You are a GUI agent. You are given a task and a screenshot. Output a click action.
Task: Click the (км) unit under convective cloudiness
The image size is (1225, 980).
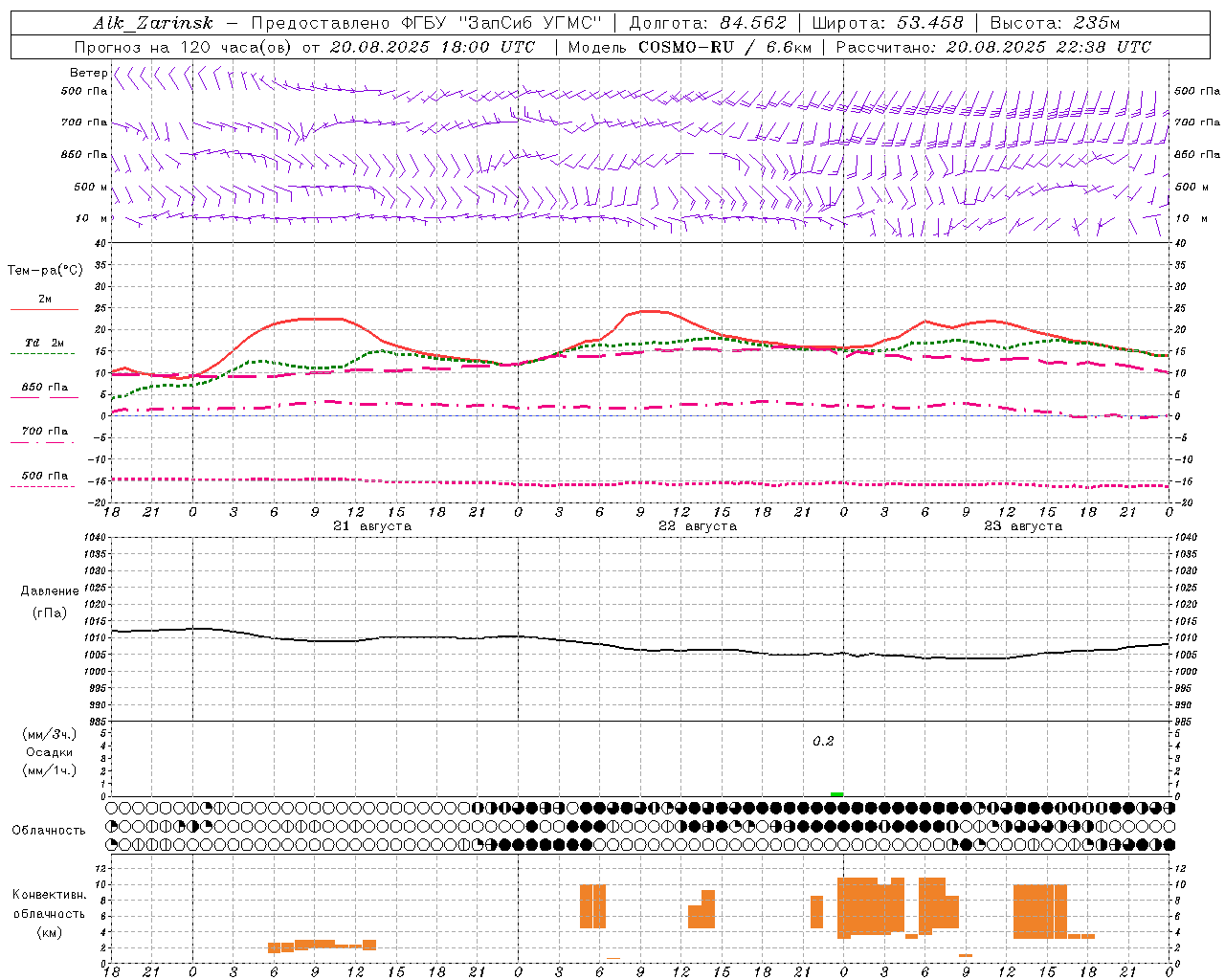[x=49, y=932]
